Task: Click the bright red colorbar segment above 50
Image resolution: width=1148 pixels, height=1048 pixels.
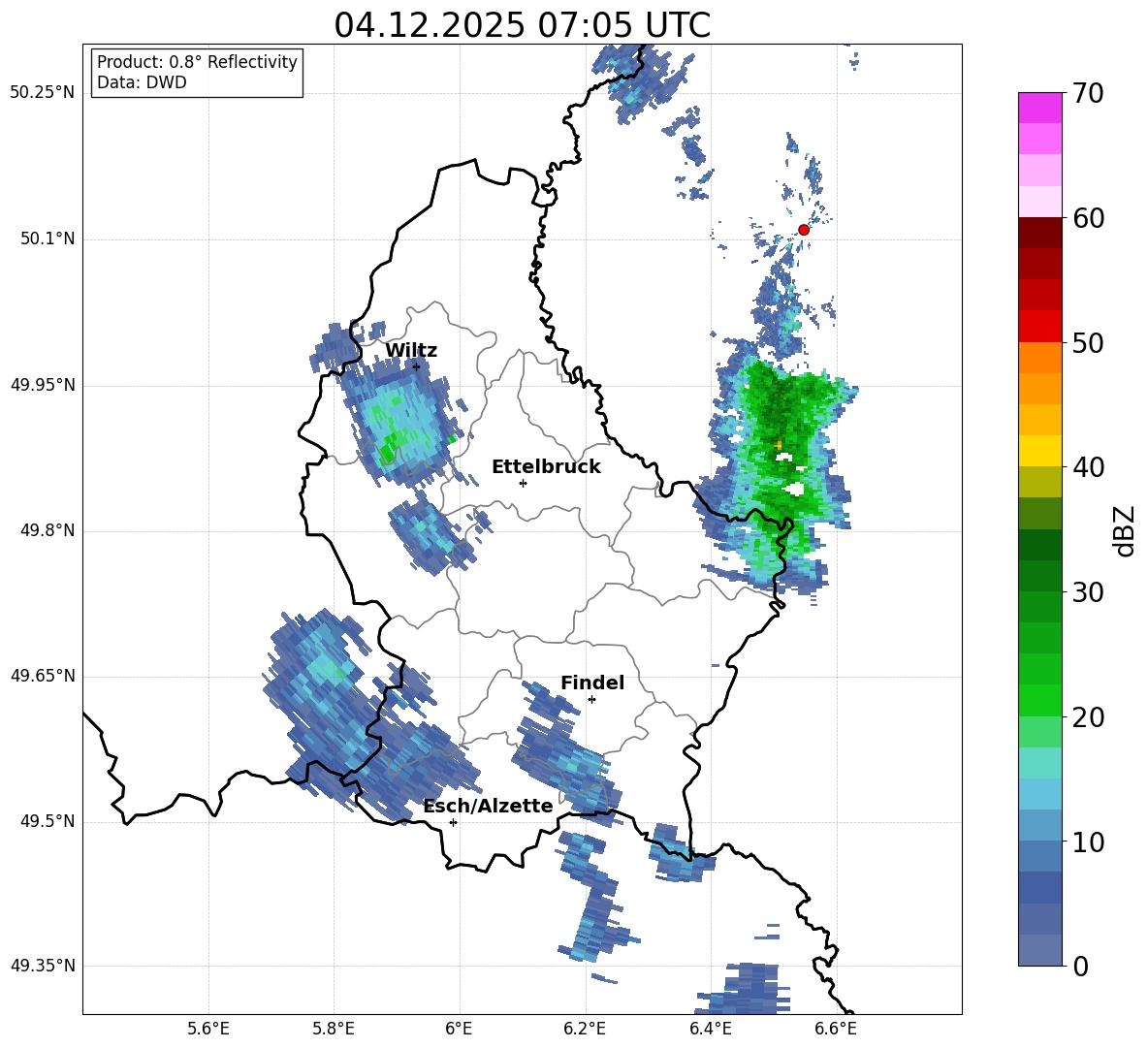Action: click(x=1039, y=326)
